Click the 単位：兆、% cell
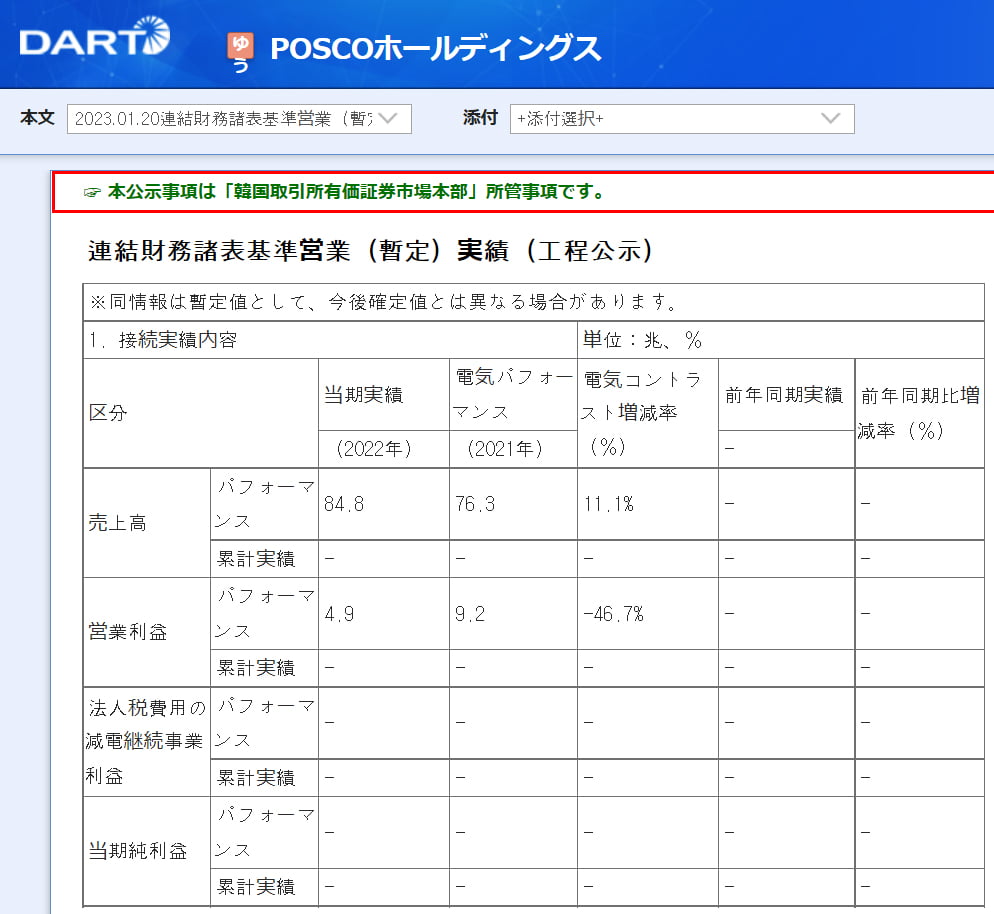 780,340
